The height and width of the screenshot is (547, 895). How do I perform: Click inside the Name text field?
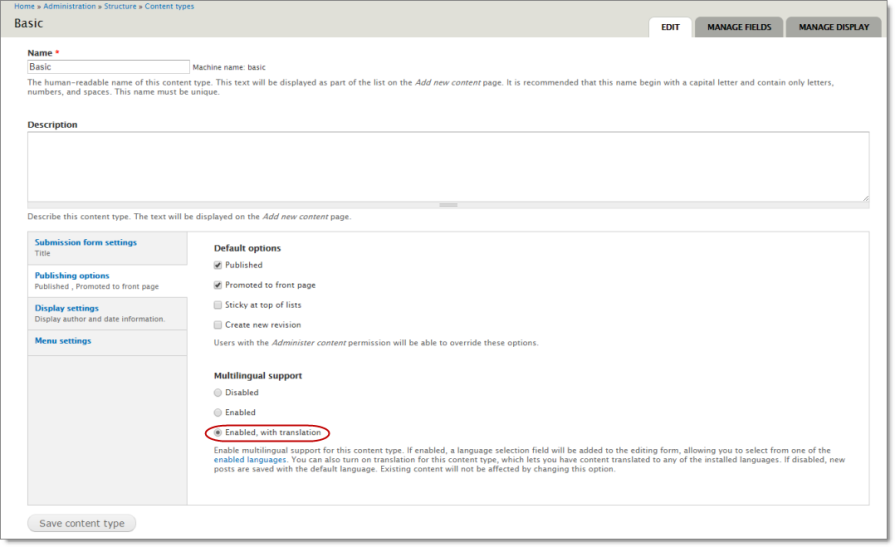[108, 67]
